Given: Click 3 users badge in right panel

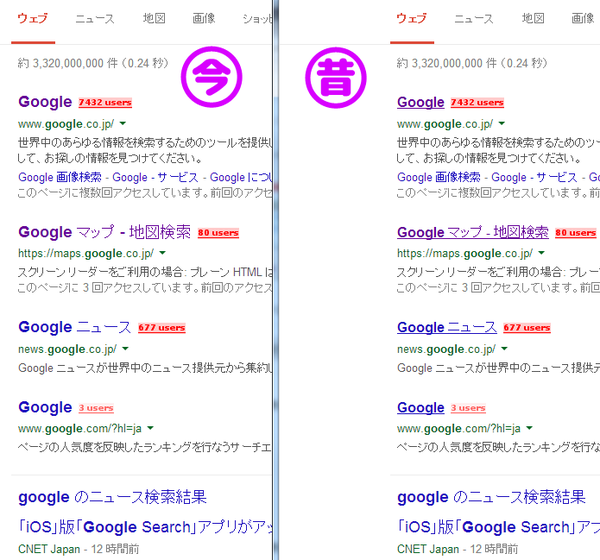Looking at the screenshot, I should point(468,408).
